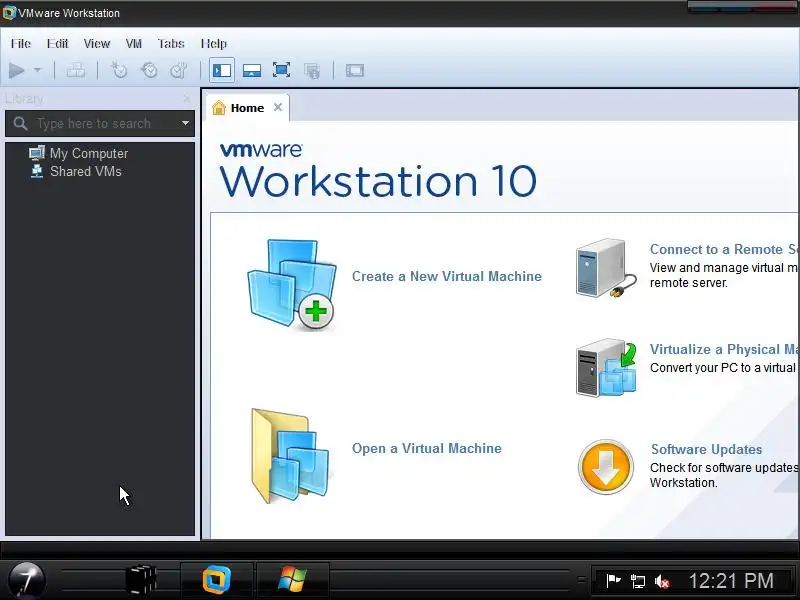The width and height of the screenshot is (800, 600).
Task: Toggle the library sidebar view icon
Action: (222, 70)
